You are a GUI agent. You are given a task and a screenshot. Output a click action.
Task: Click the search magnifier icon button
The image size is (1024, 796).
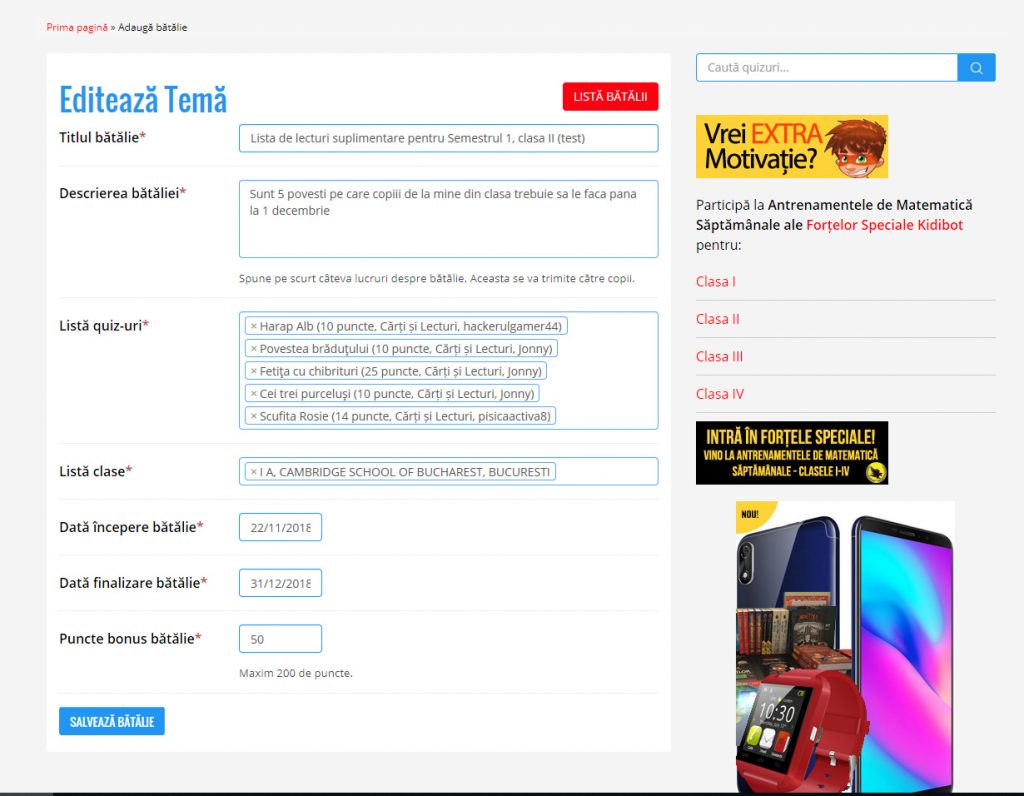[x=976, y=68]
